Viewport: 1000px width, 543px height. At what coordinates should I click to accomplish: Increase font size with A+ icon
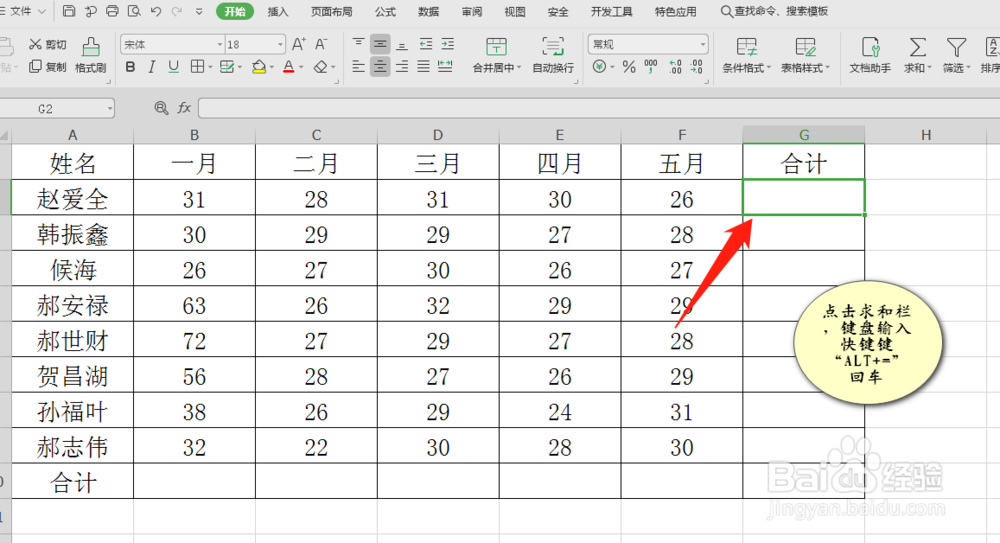(x=298, y=44)
